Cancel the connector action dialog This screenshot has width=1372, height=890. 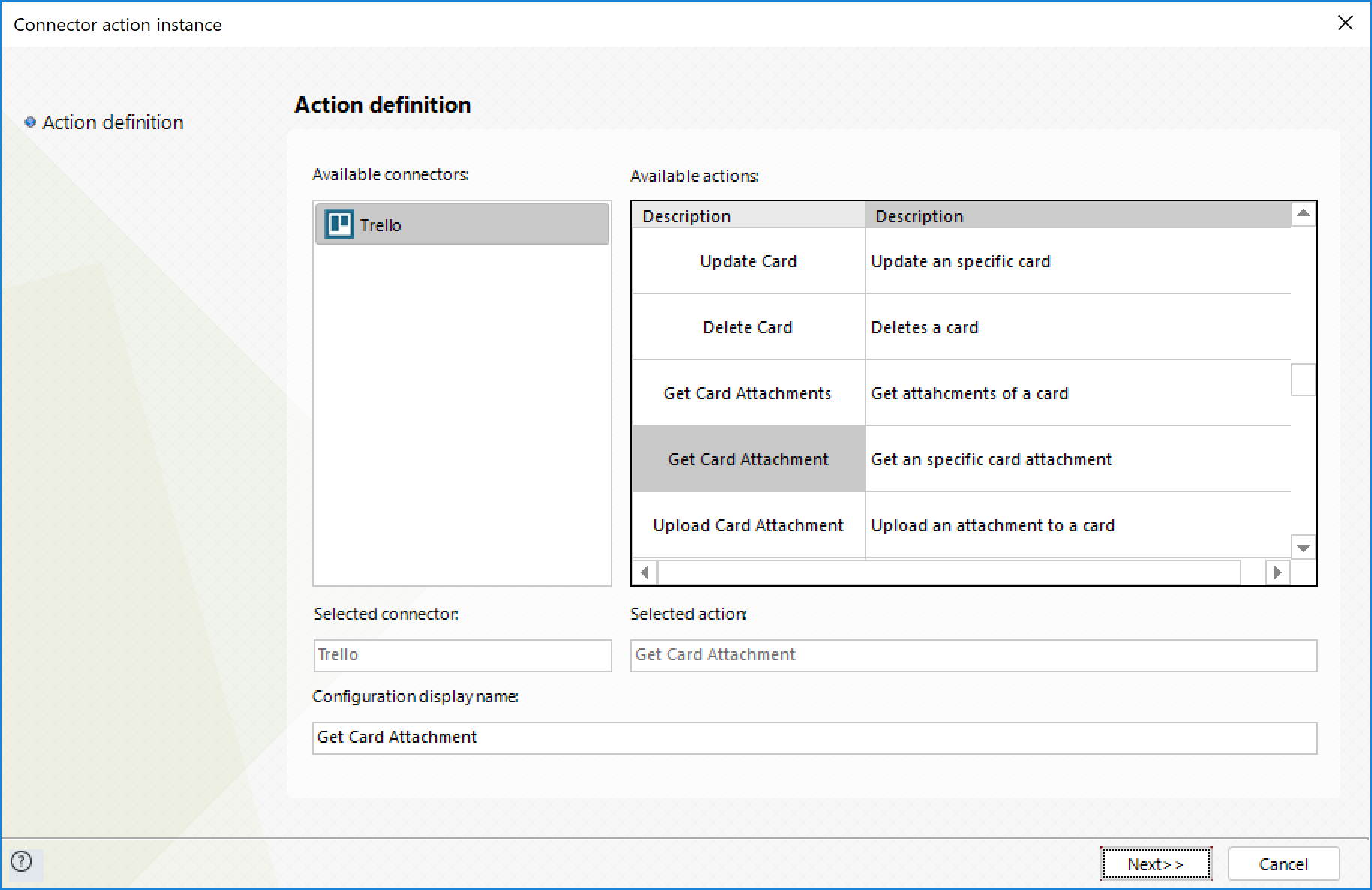(x=1283, y=864)
